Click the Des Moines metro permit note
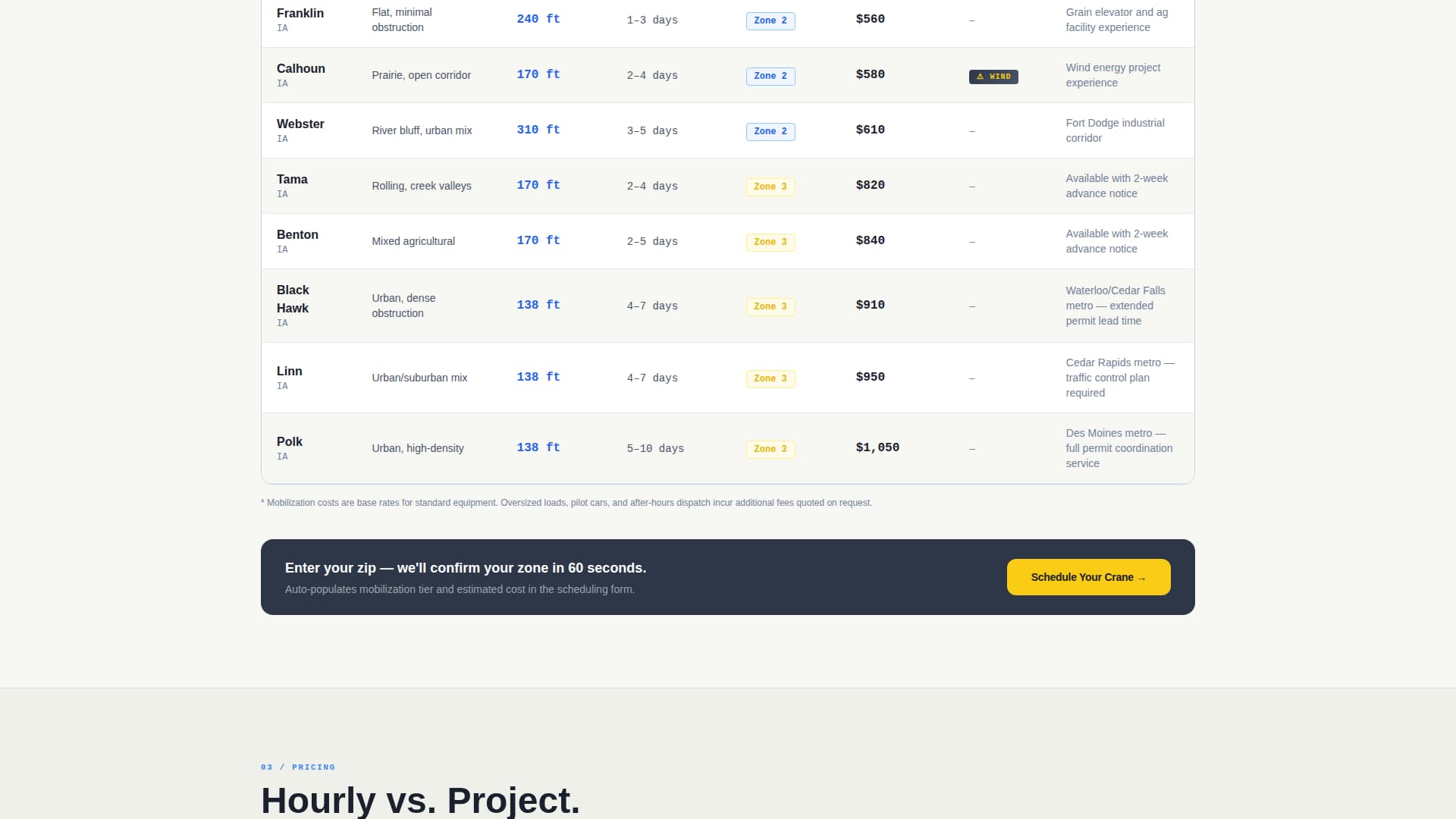The image size is (1456, 819). pos(1119,448)
